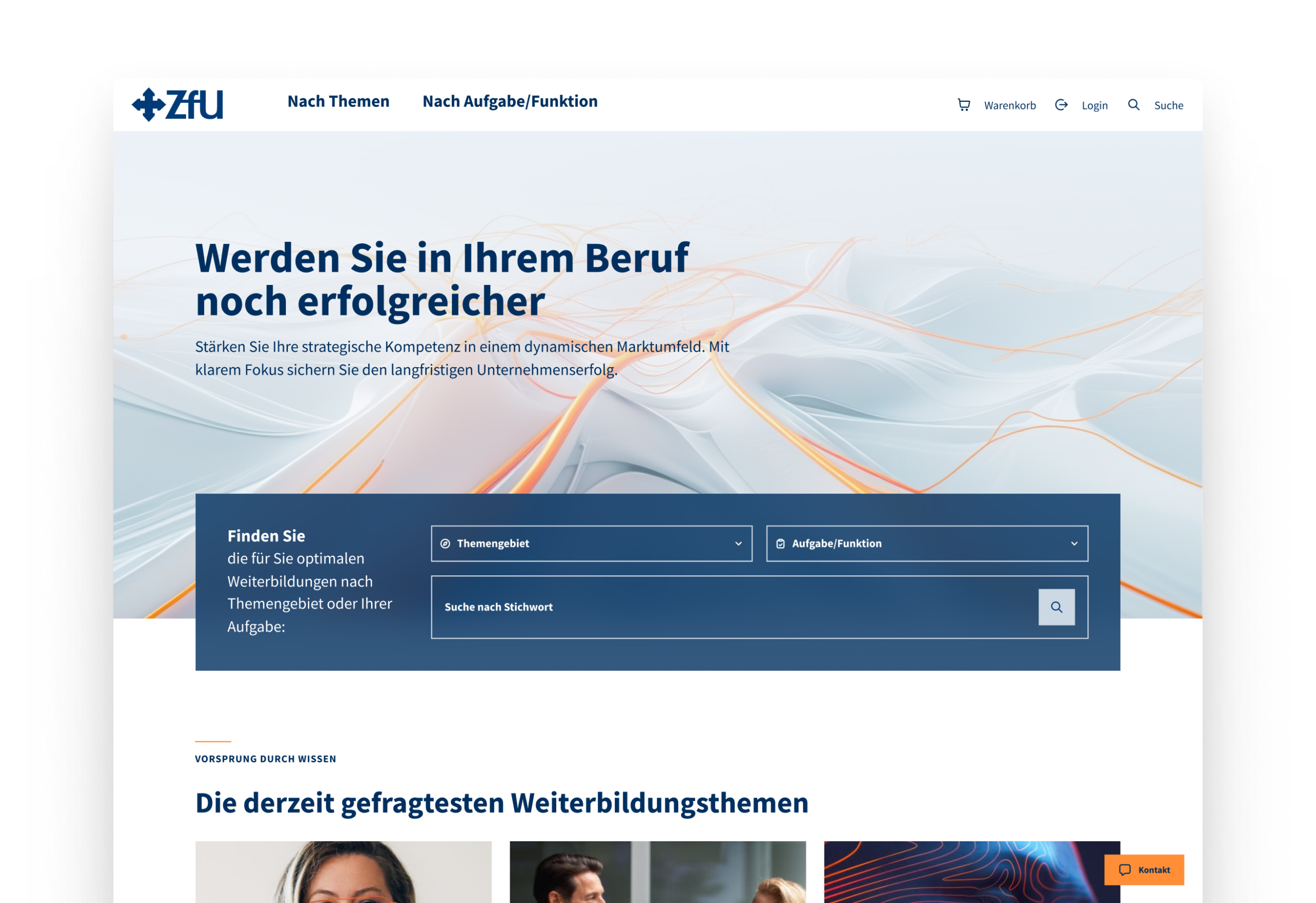
Task: Click the Themengebiet chevron arrow
Action: [x=738, y=543]
